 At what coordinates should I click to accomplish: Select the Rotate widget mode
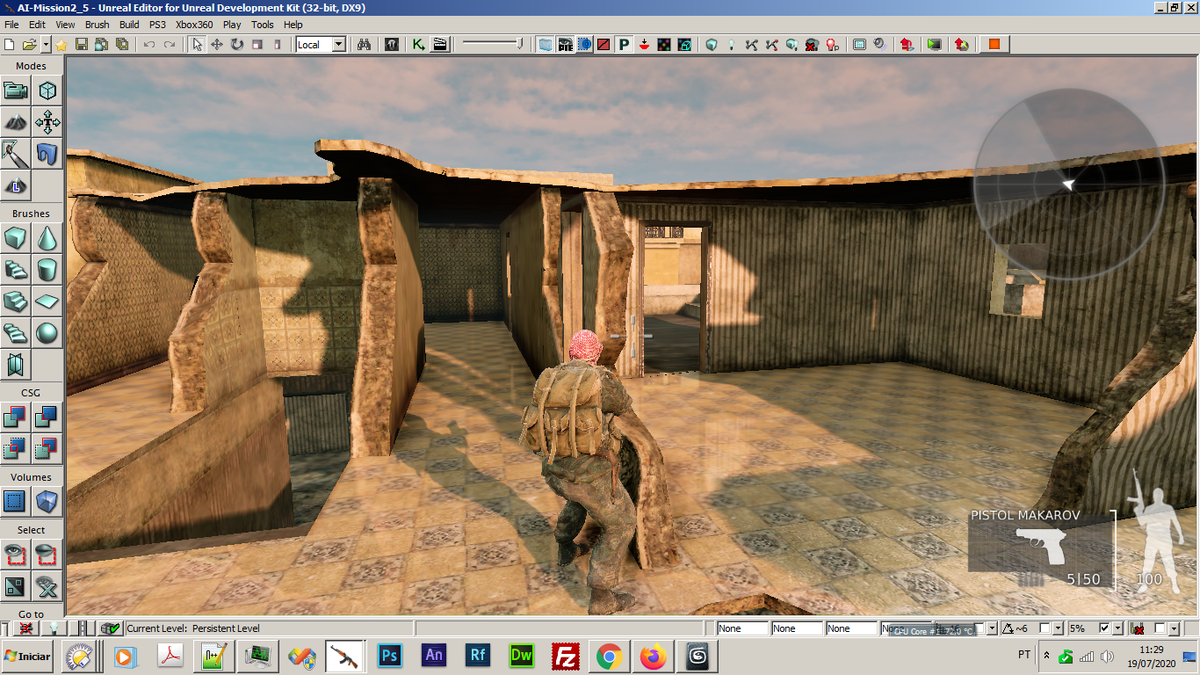237,44
